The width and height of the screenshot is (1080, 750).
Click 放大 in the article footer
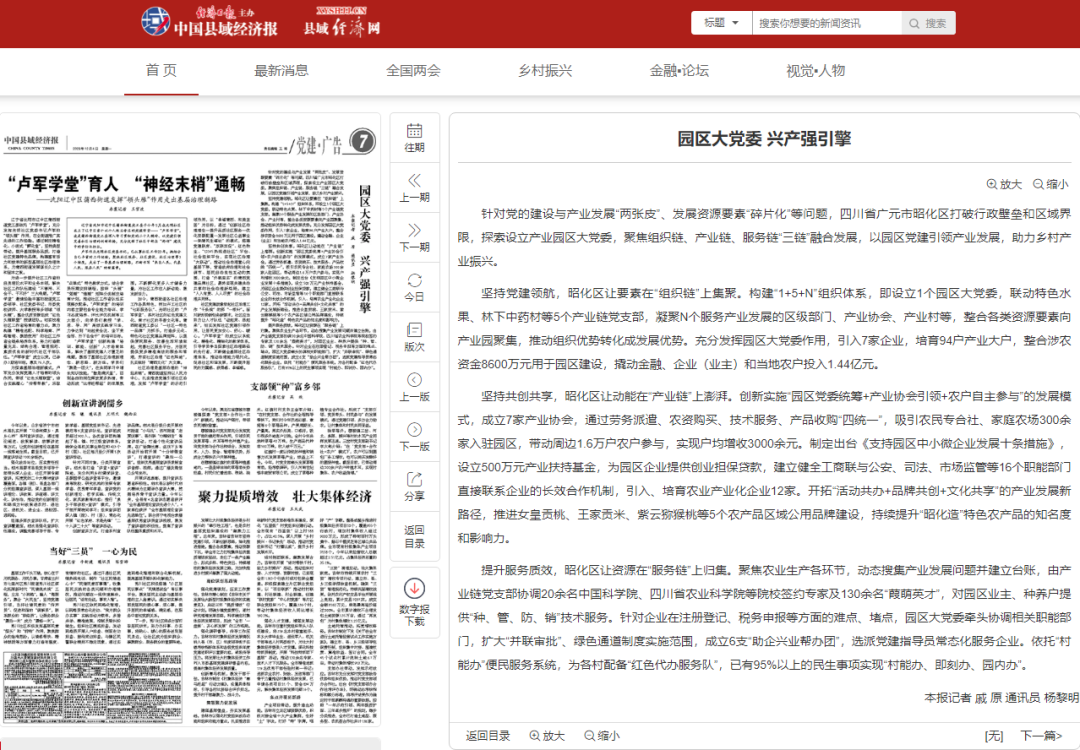point(547,736)
